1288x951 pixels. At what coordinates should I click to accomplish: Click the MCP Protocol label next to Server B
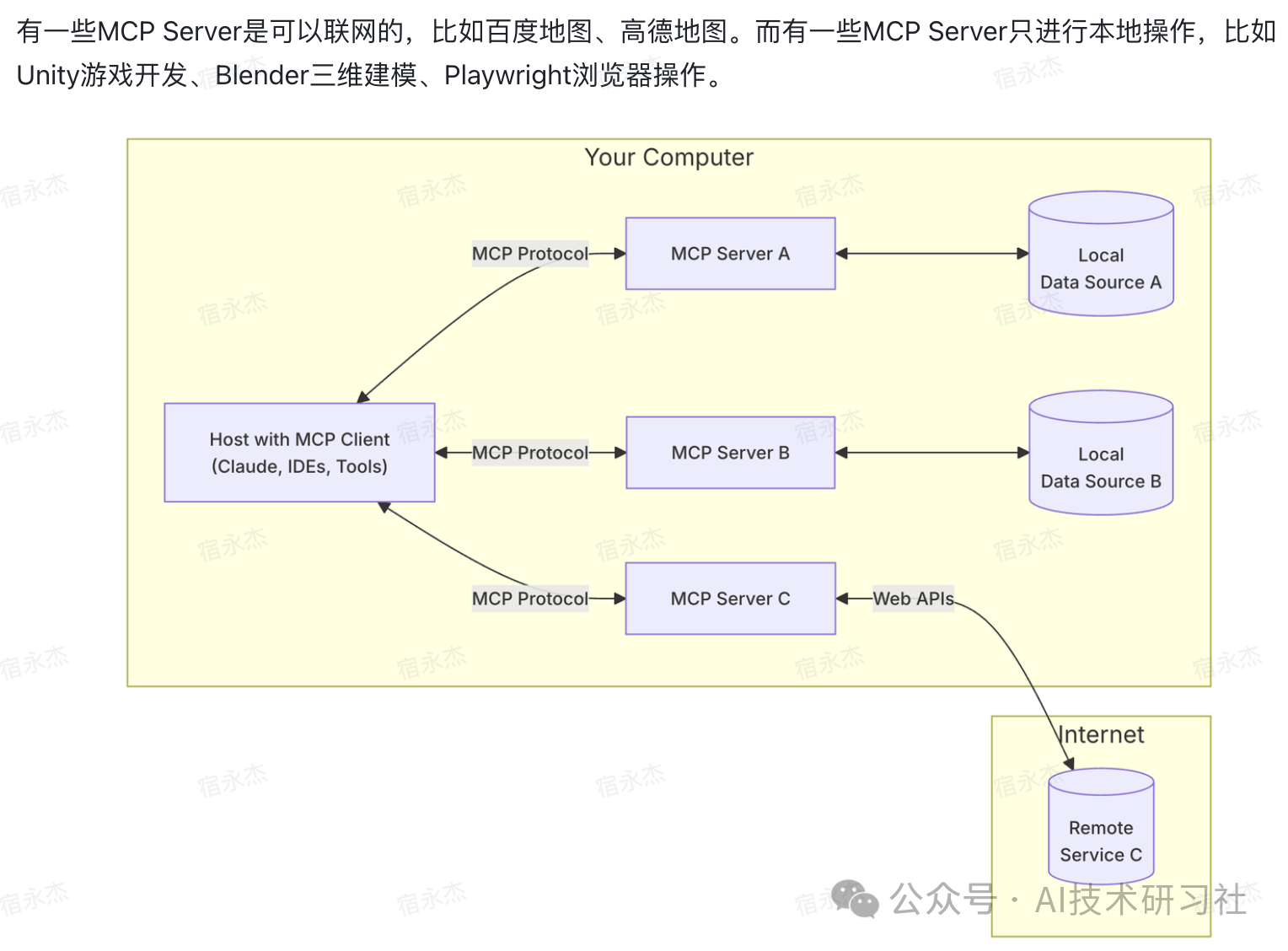click(x=529, y=453)
